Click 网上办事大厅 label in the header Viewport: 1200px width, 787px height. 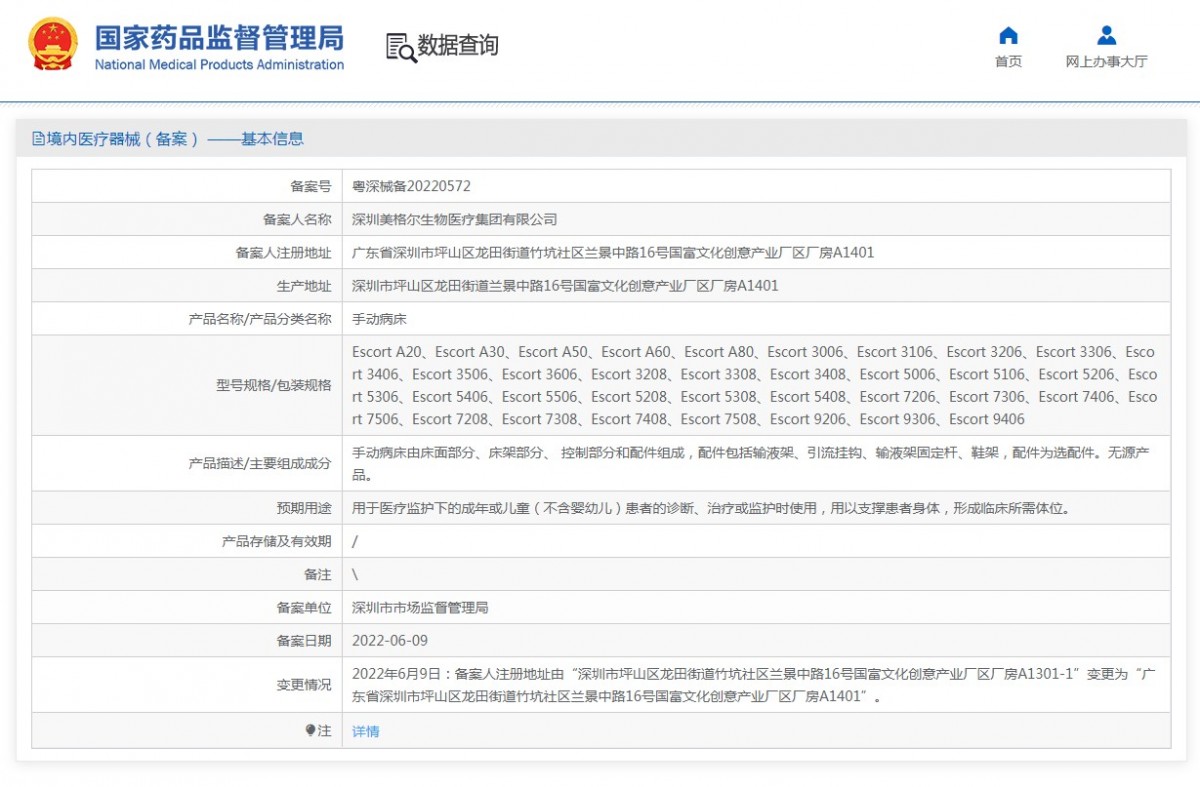[1106, 62]
